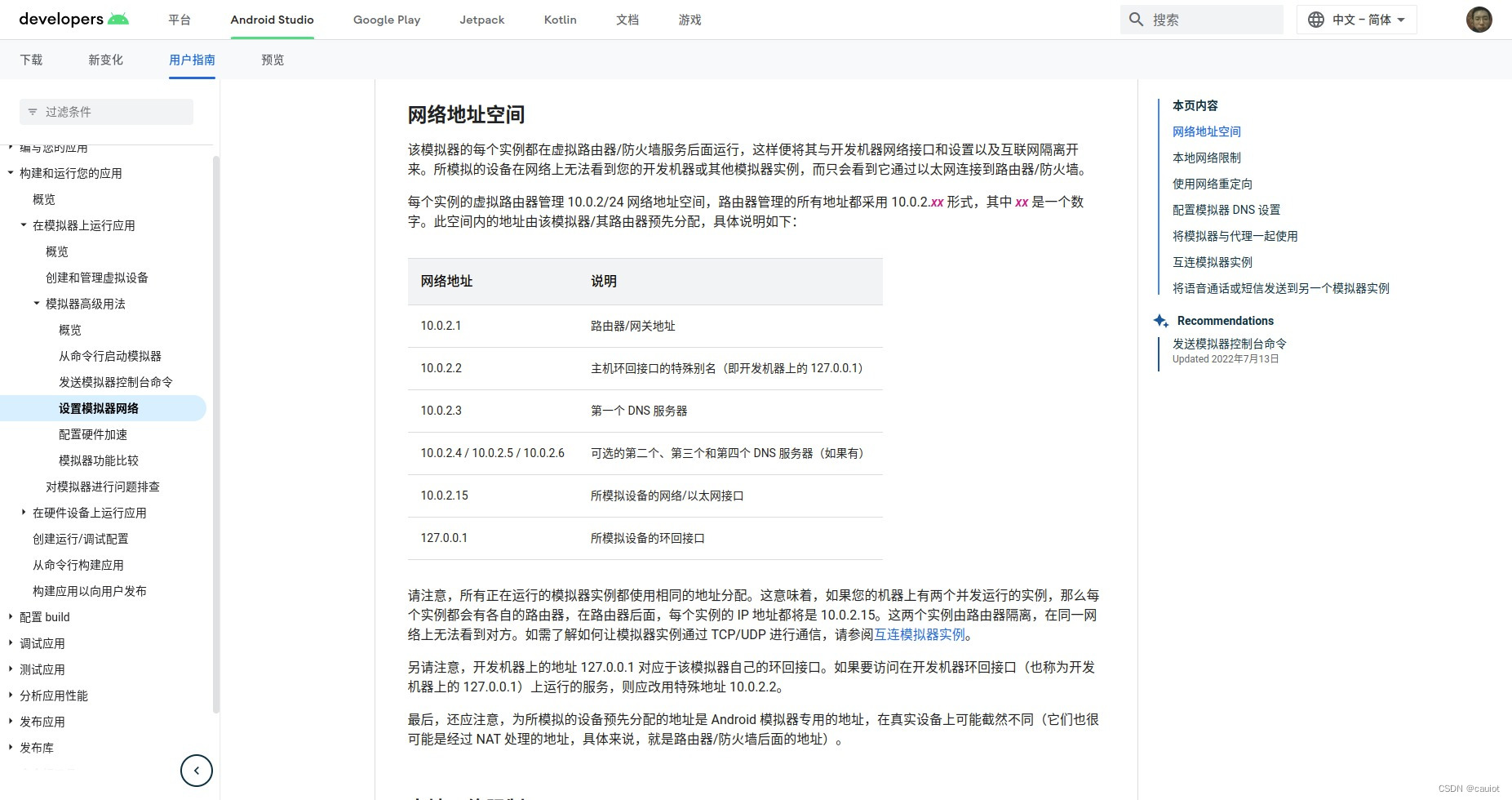Select the Android Studio navigation tab
Screen dimensions: 1512x800
click(272, 20)
